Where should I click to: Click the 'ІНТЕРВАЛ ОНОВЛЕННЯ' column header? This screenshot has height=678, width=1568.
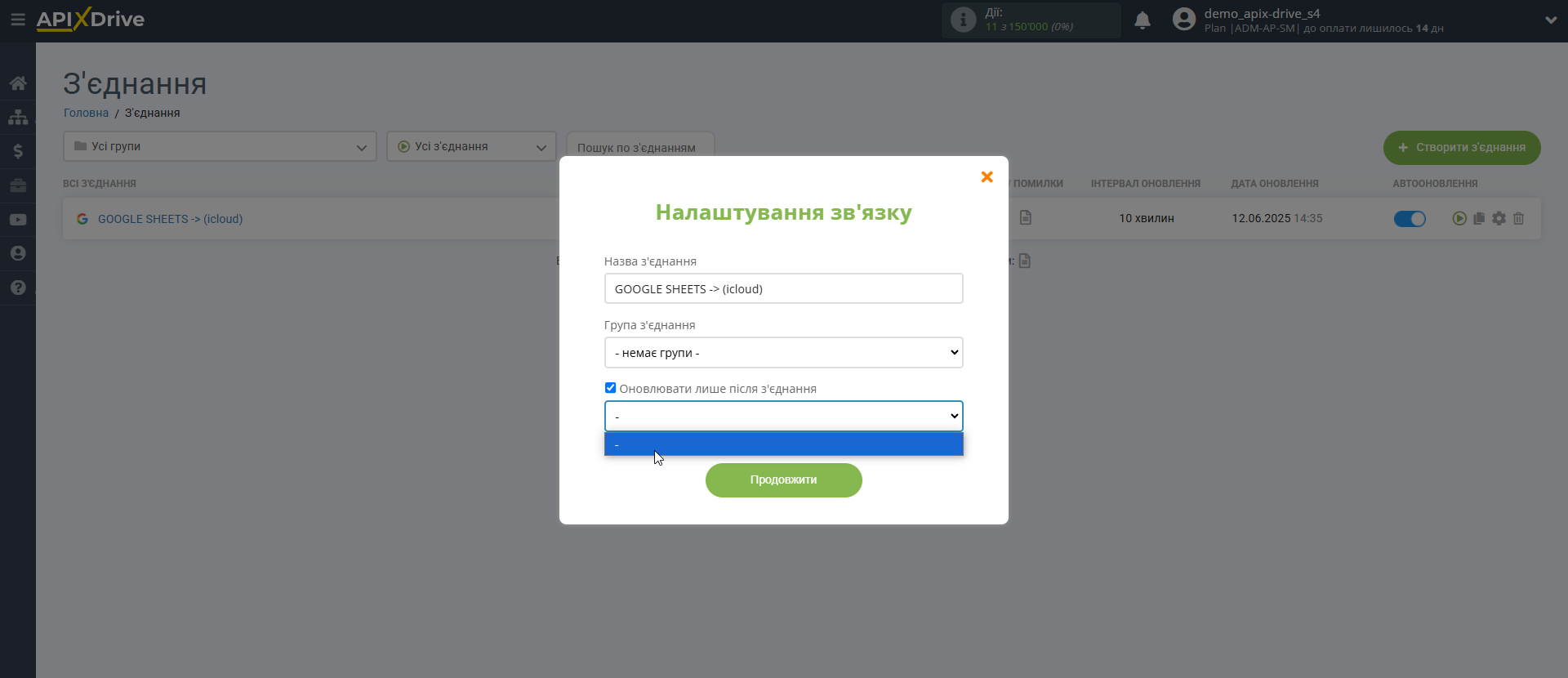coord(1146,184)
